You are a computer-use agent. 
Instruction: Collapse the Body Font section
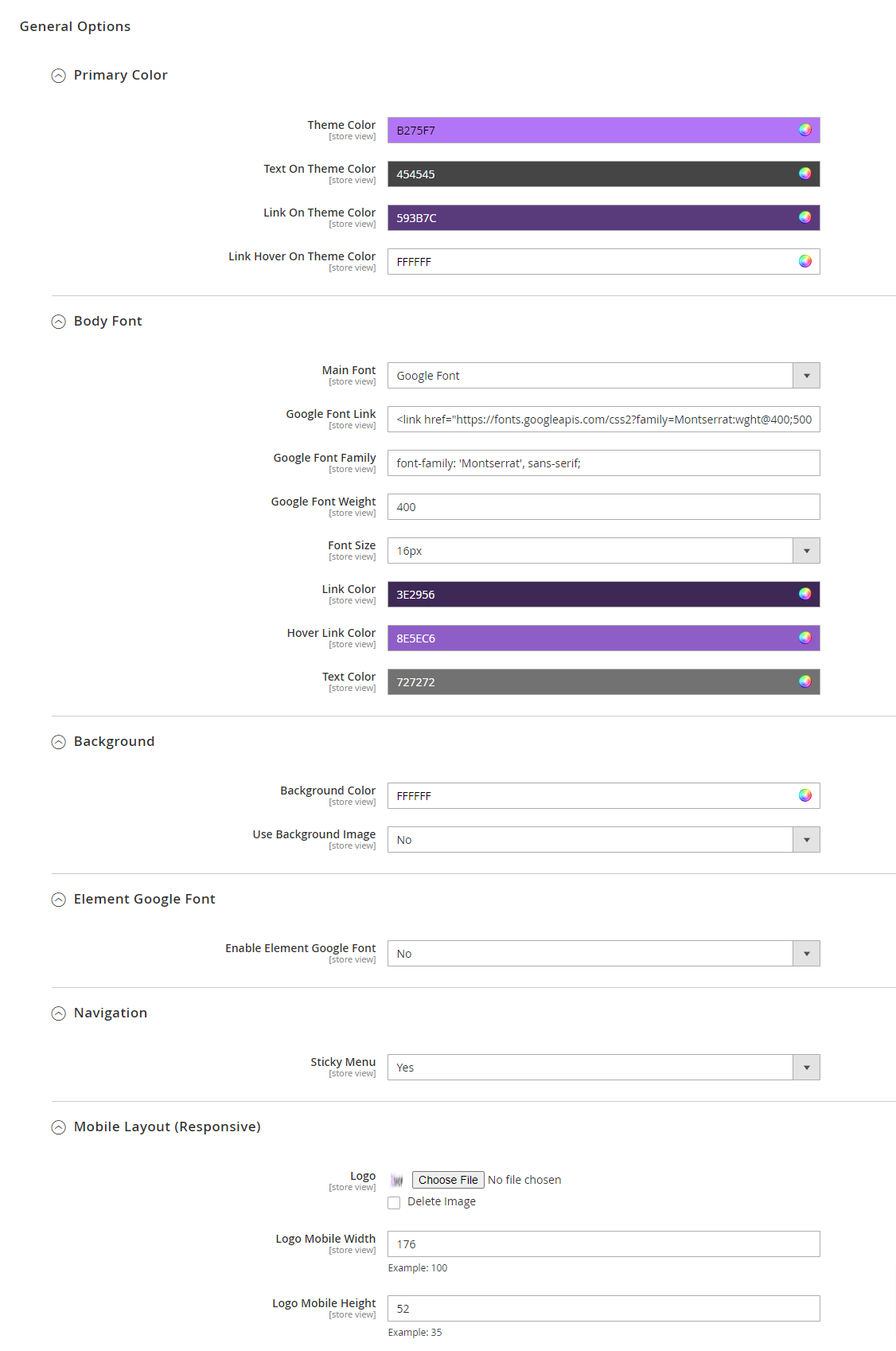(59, 322)
